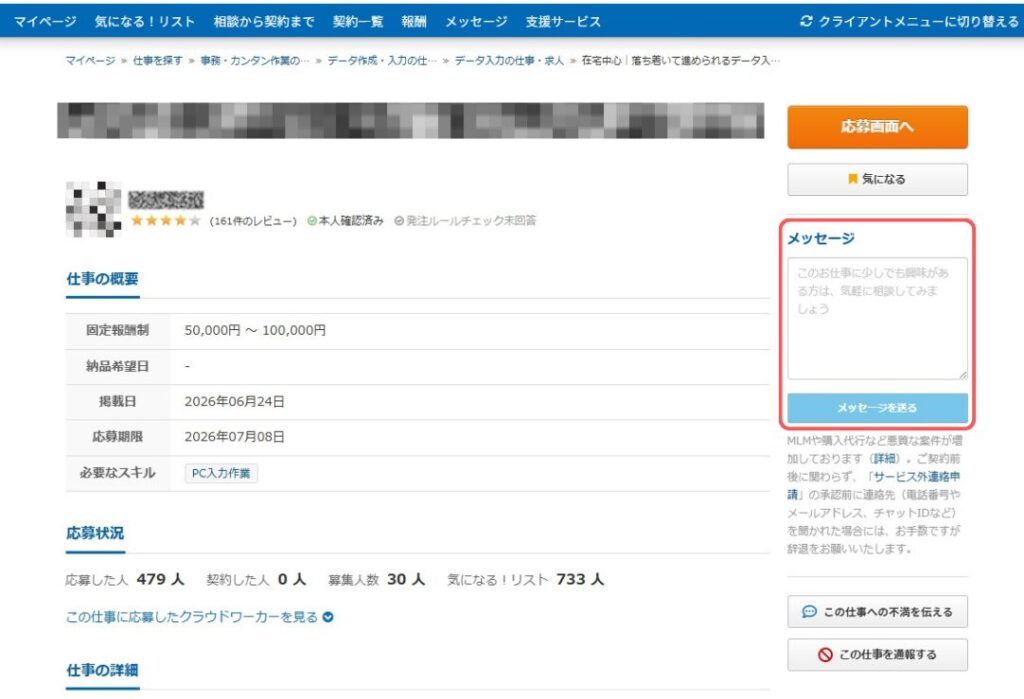Click この仕事への不満を伝える button

click(x=877, y=612)
